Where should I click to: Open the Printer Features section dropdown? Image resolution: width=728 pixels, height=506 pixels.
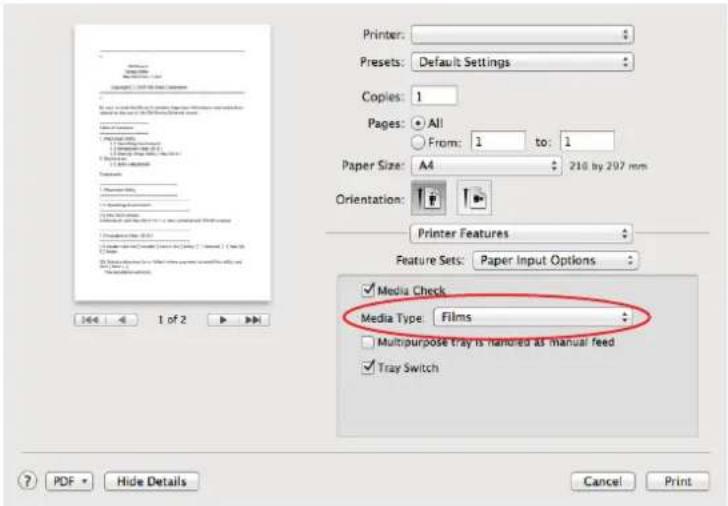pos(521,234)
